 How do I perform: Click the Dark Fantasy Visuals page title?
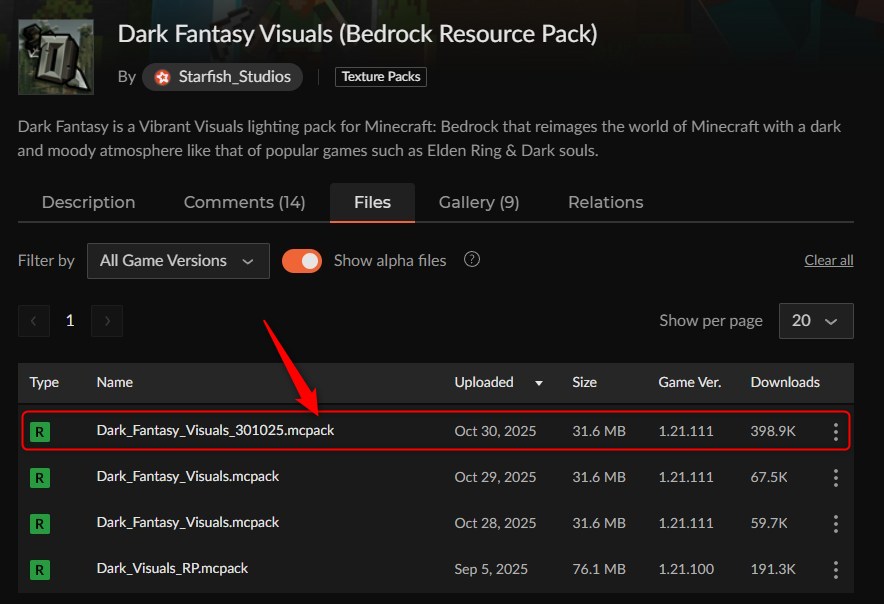pos(357,34)
